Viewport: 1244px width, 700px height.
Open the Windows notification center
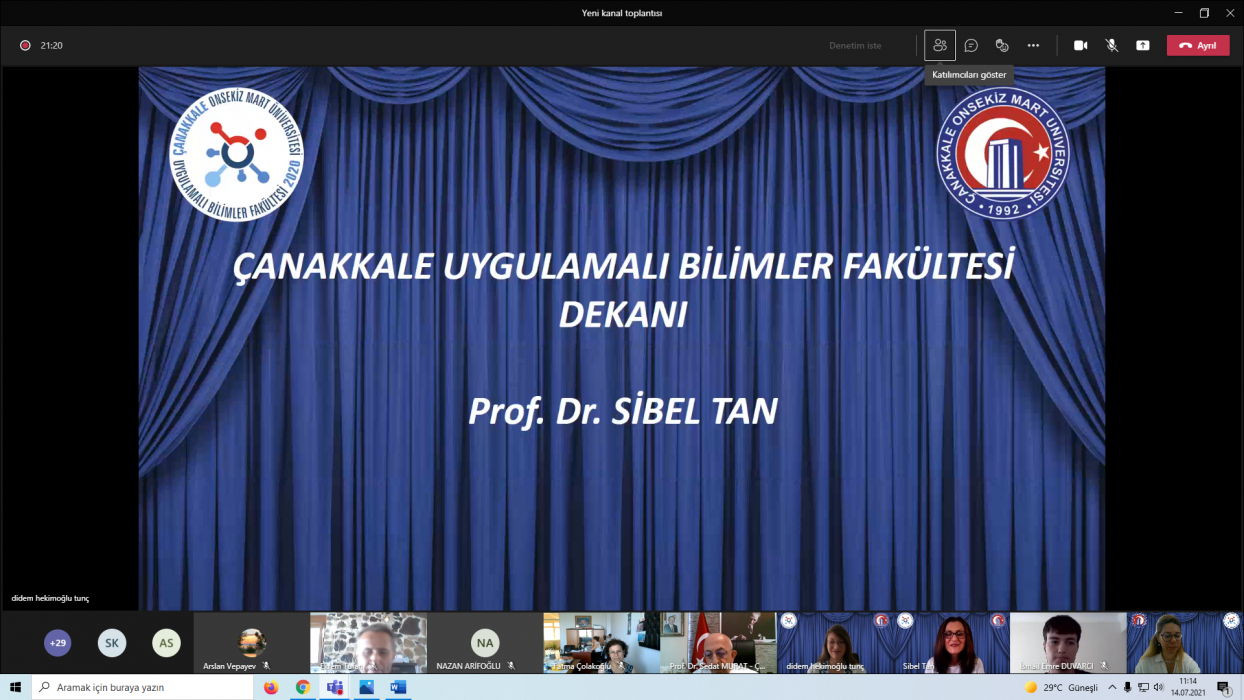coord(1224,687)
